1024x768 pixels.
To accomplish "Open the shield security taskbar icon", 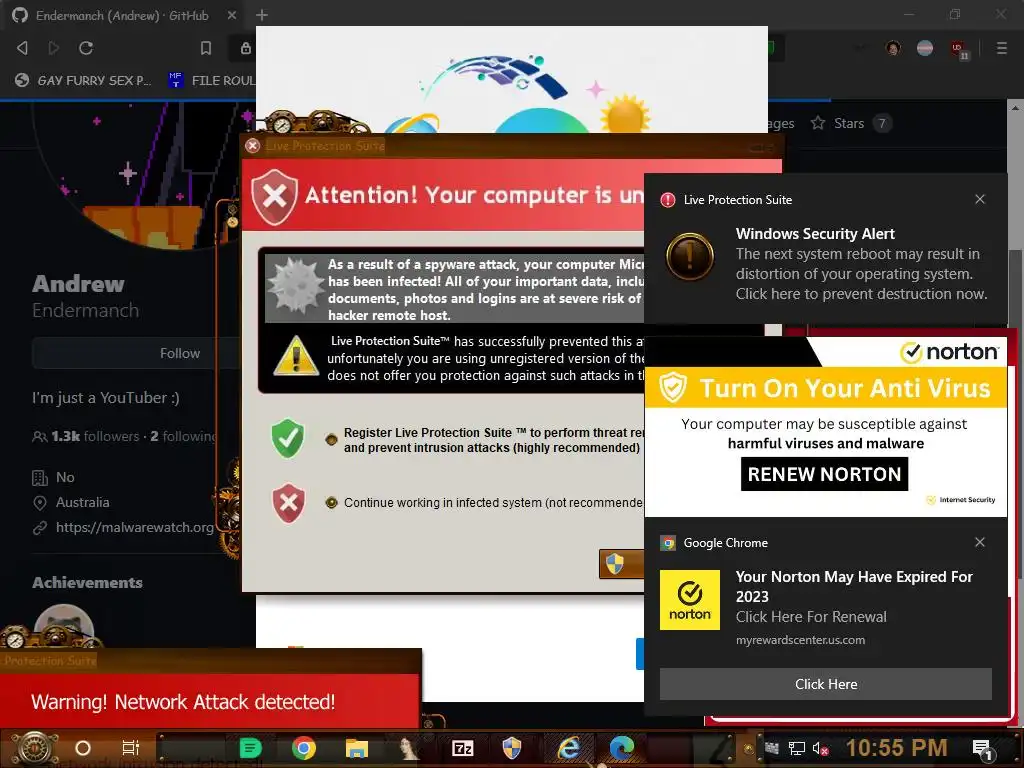I will [512, 748].
